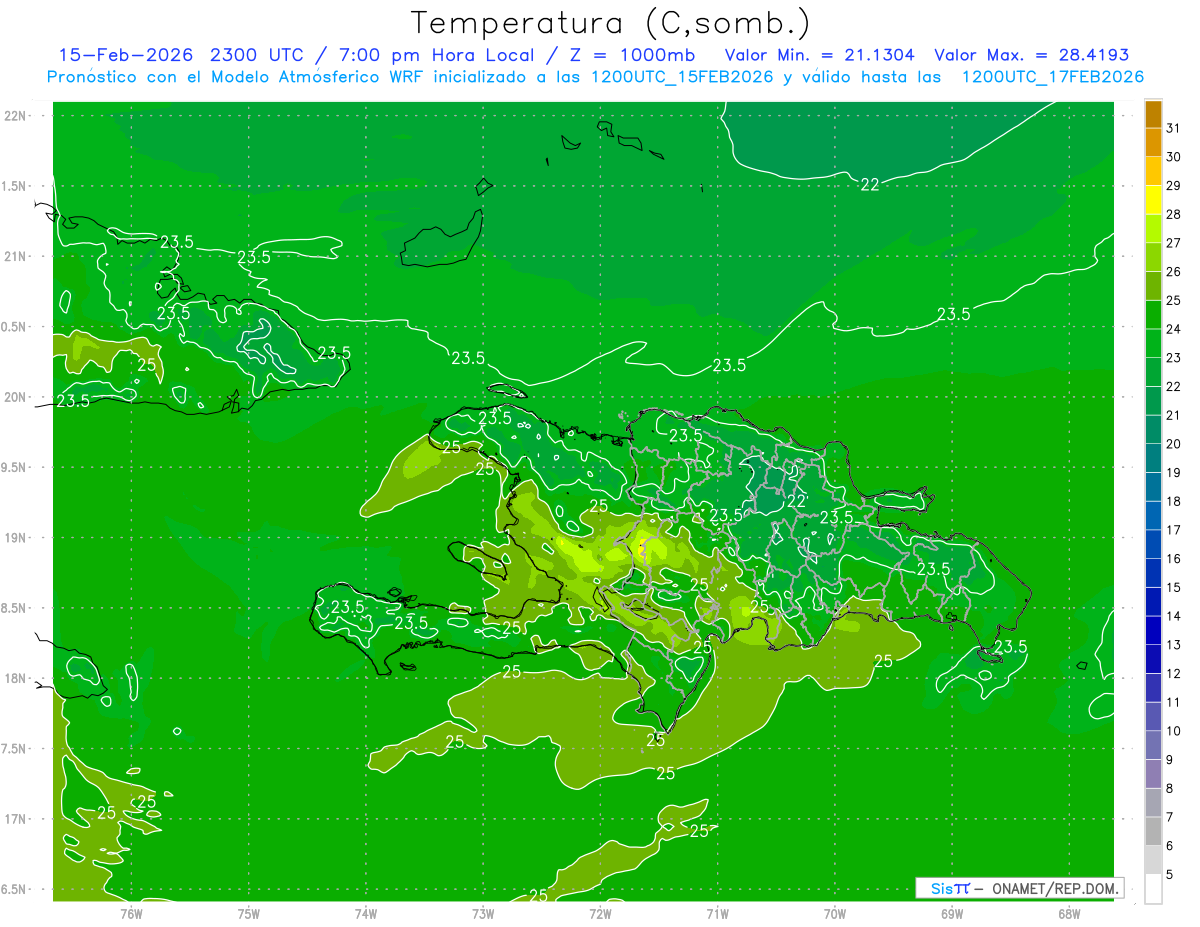
Task: Click the "Valor Min. = 21.1304" text
Action: (820, 55)
